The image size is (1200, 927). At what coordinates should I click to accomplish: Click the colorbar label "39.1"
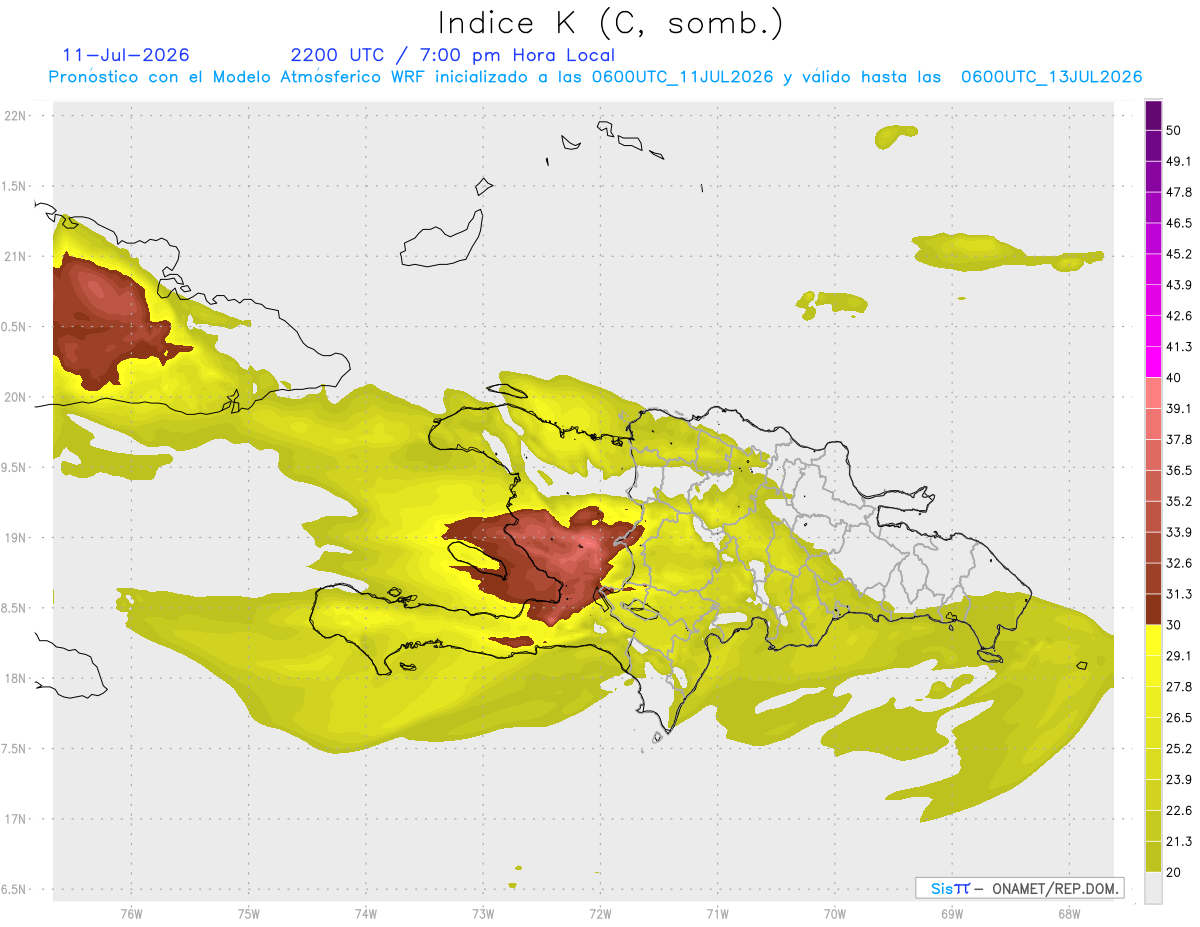(1179, 409)
